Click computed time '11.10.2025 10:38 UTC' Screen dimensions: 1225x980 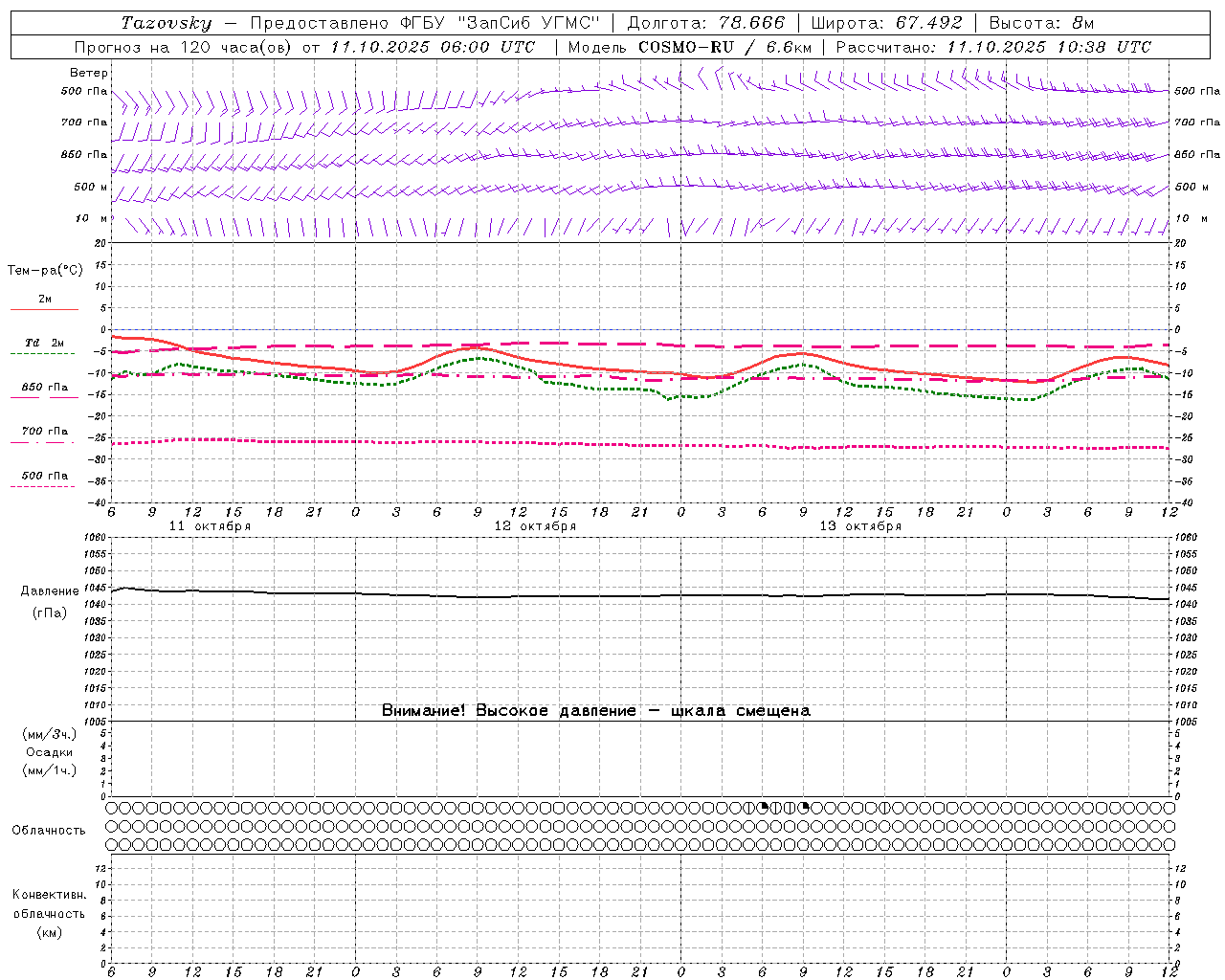click(x=1049, y=47)
